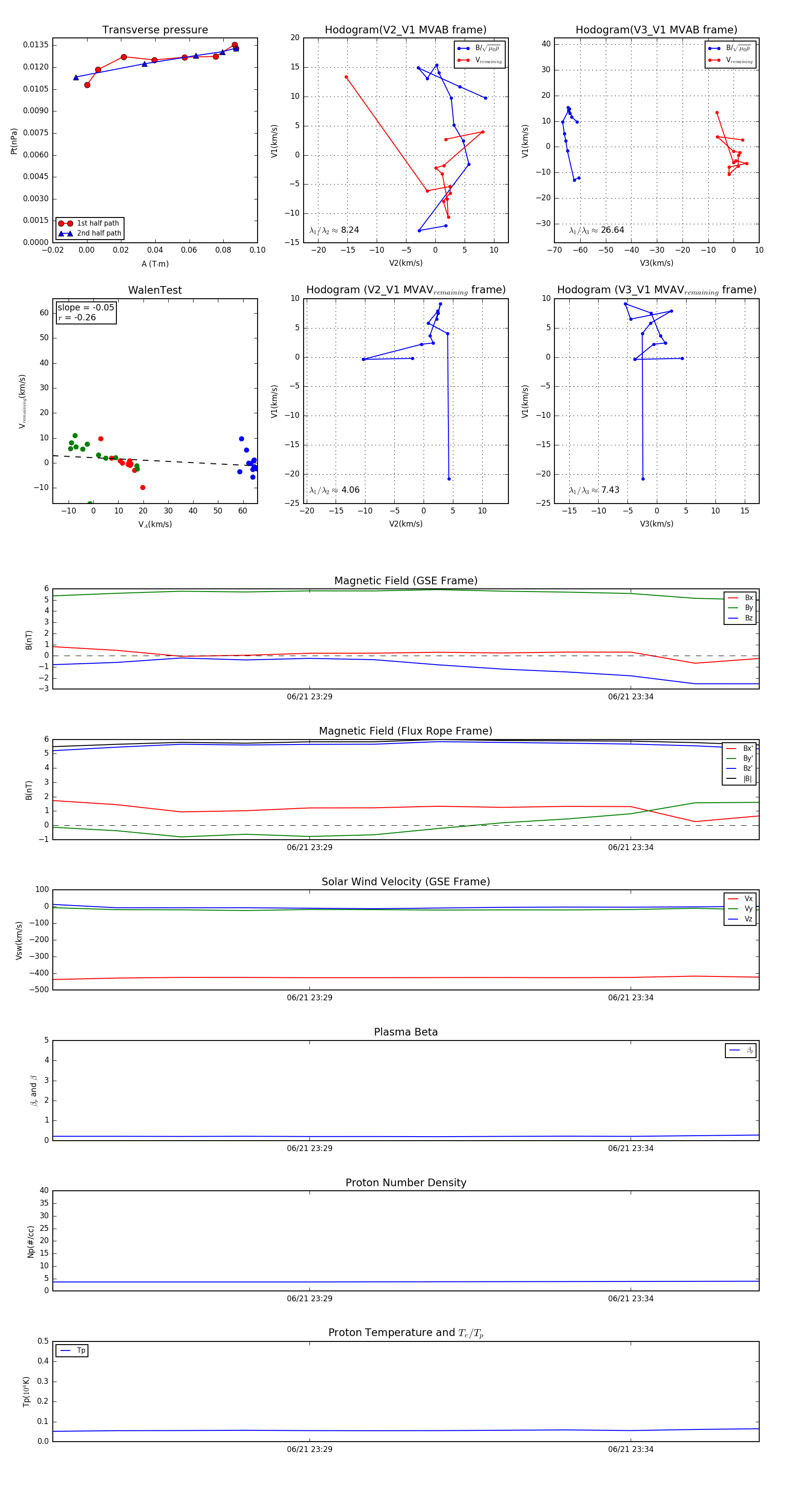This screenshot has height=1489, width=812.
Task: Select the 'A (T·m)' x-axis label
Action: pos(155,264)
